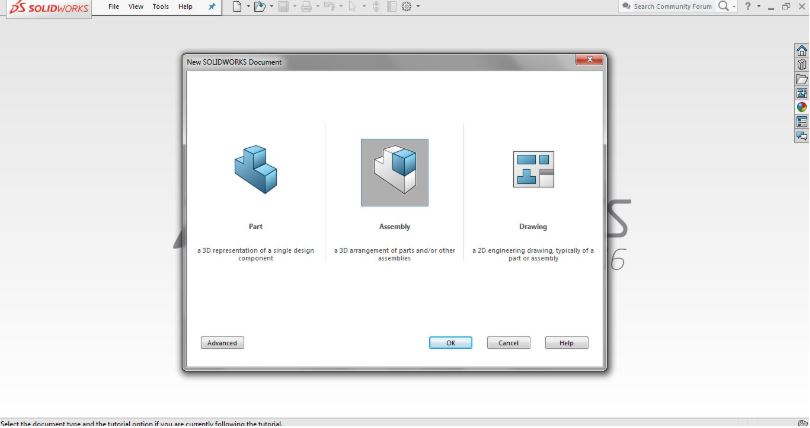
Task: Click the File Properties toolbar icon
Action: click(x=392, y=7)
